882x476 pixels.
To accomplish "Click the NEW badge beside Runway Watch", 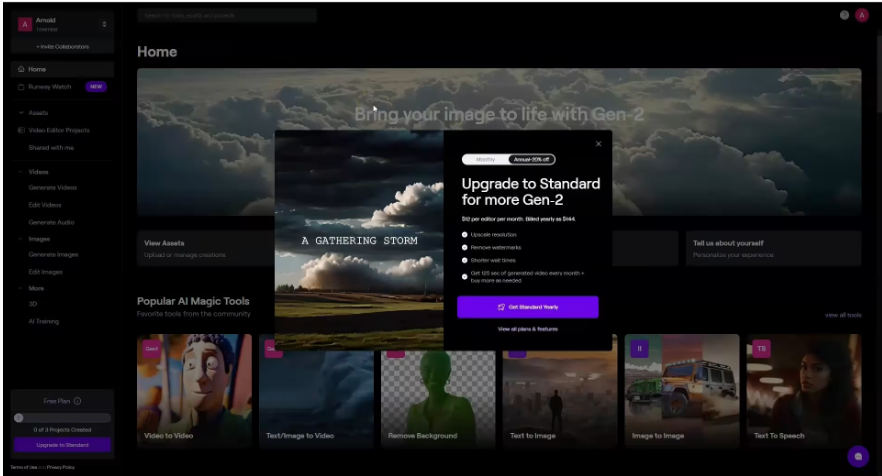I will [x=96, y=87].
